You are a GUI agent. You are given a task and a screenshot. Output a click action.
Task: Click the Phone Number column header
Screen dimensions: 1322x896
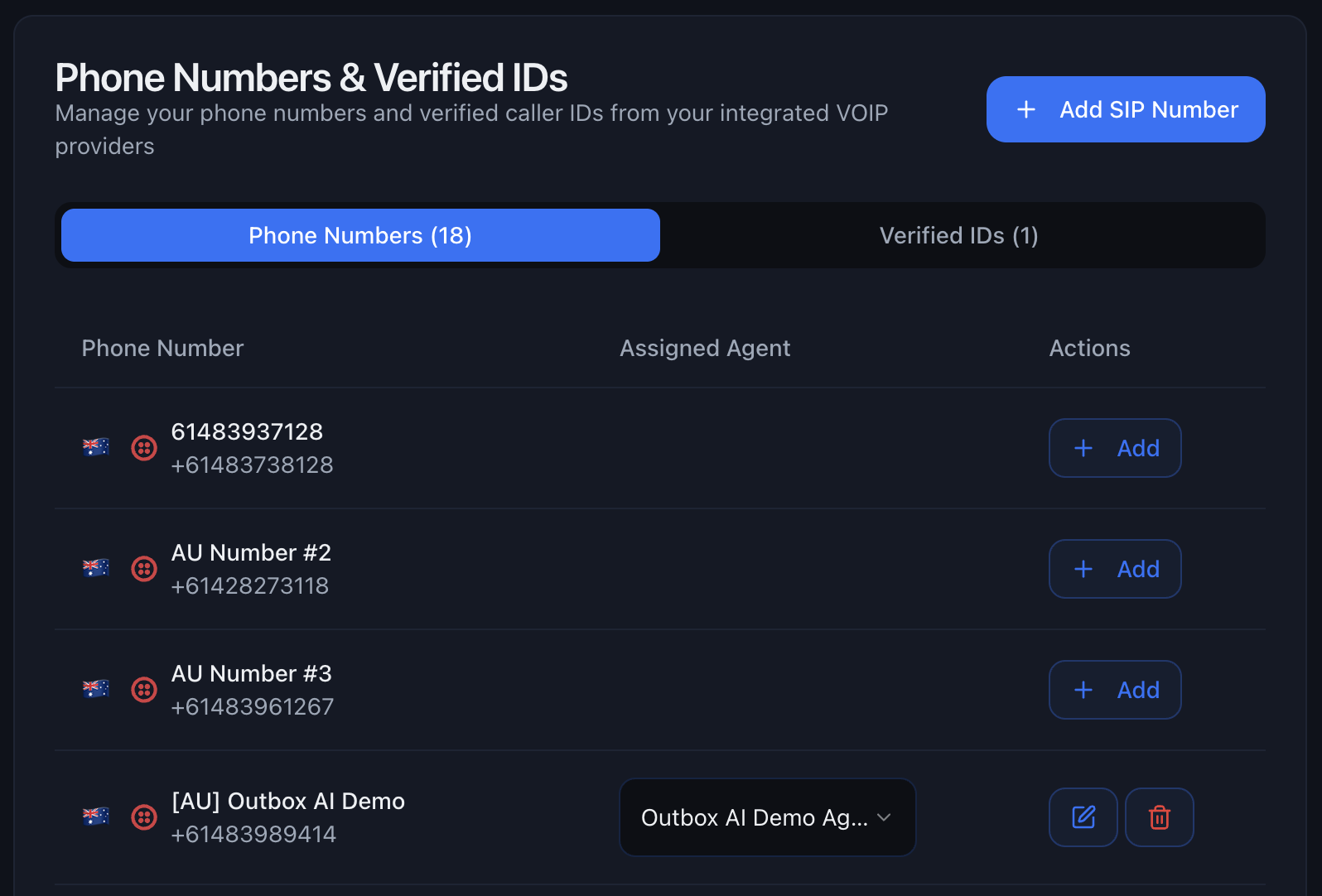coord(162,348)
